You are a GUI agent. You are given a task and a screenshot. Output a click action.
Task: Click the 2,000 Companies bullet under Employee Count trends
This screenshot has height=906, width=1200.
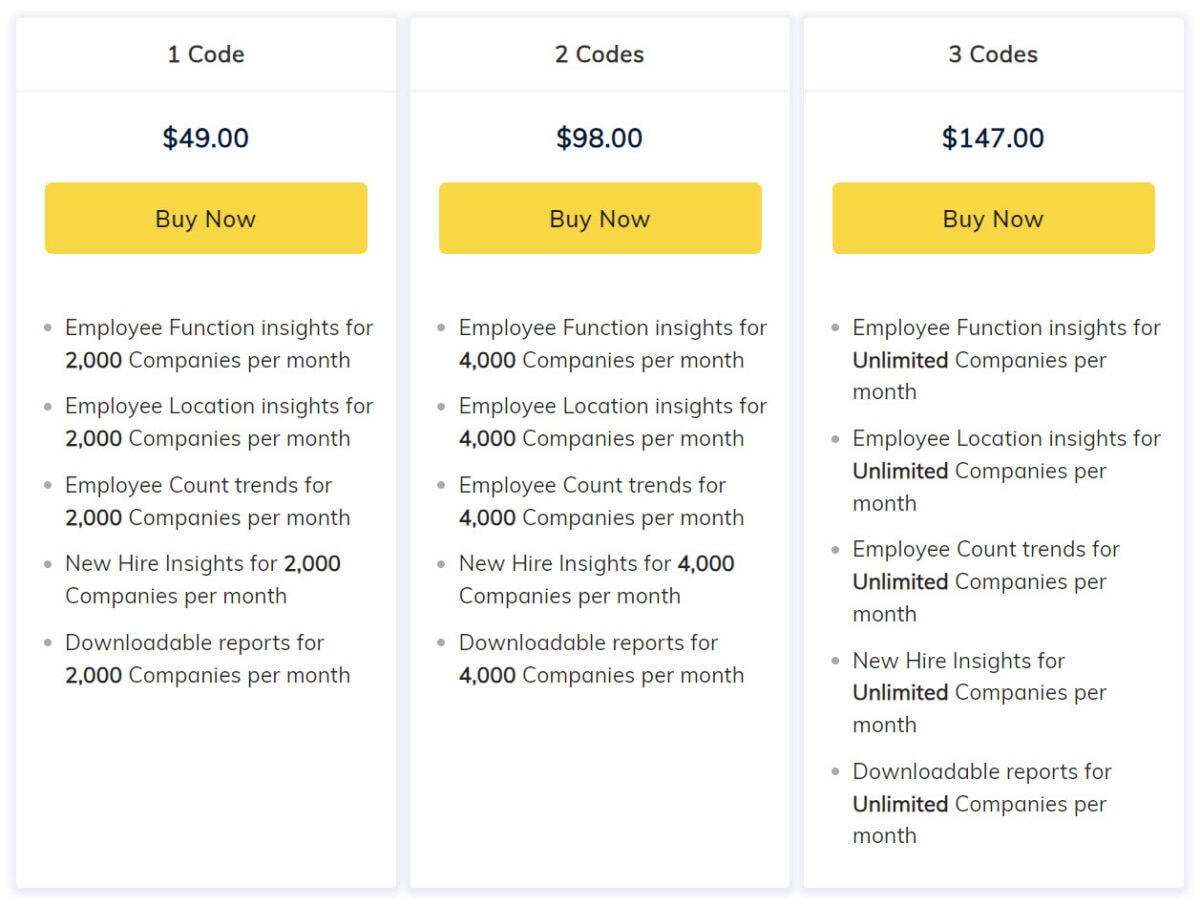(207, 517)
